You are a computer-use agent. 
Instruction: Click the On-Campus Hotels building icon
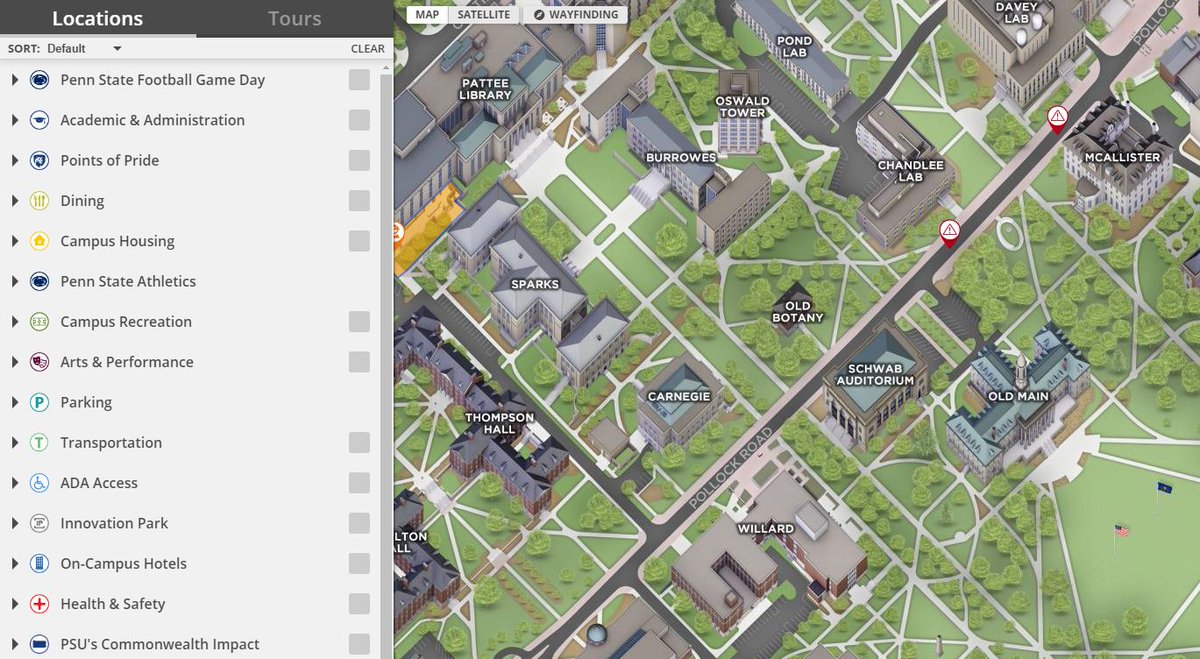40,564
